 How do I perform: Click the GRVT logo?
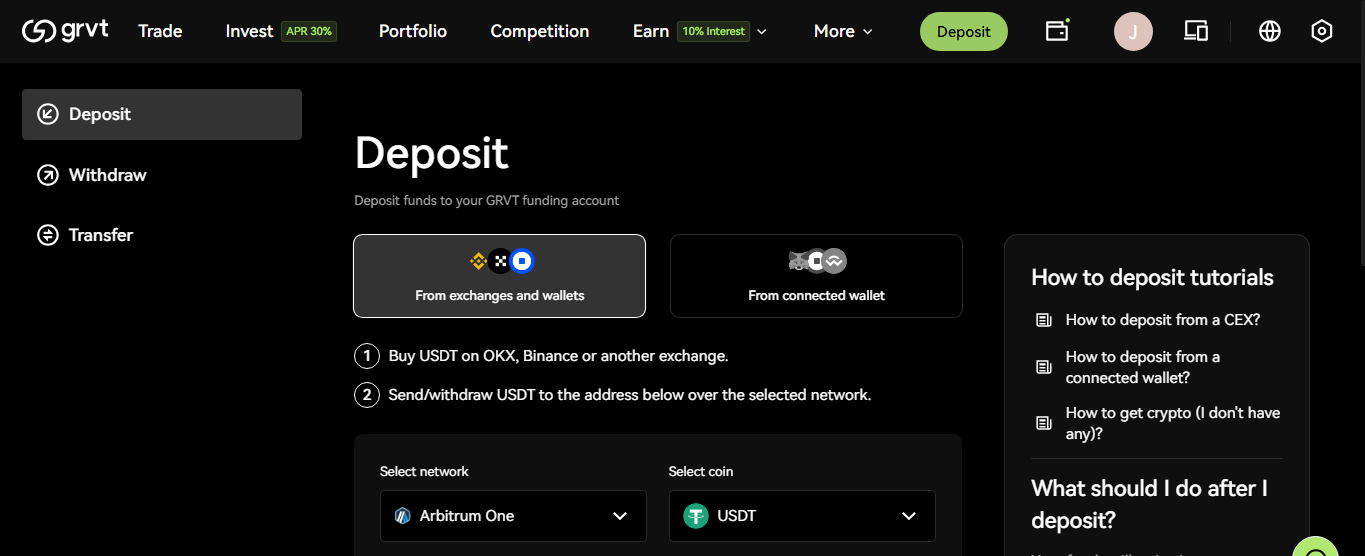tap(65, 31)
